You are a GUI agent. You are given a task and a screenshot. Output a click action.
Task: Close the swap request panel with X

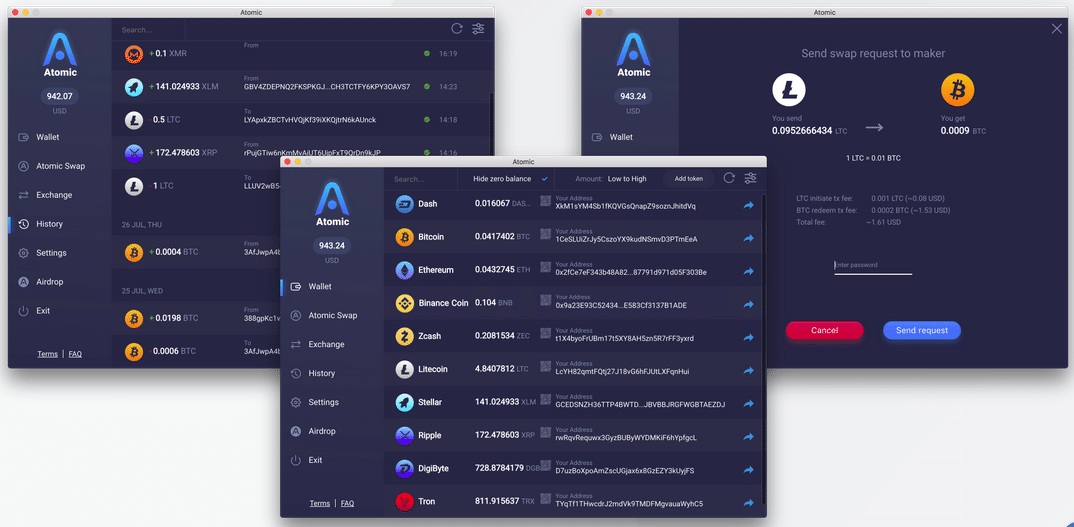point(1056,29)
